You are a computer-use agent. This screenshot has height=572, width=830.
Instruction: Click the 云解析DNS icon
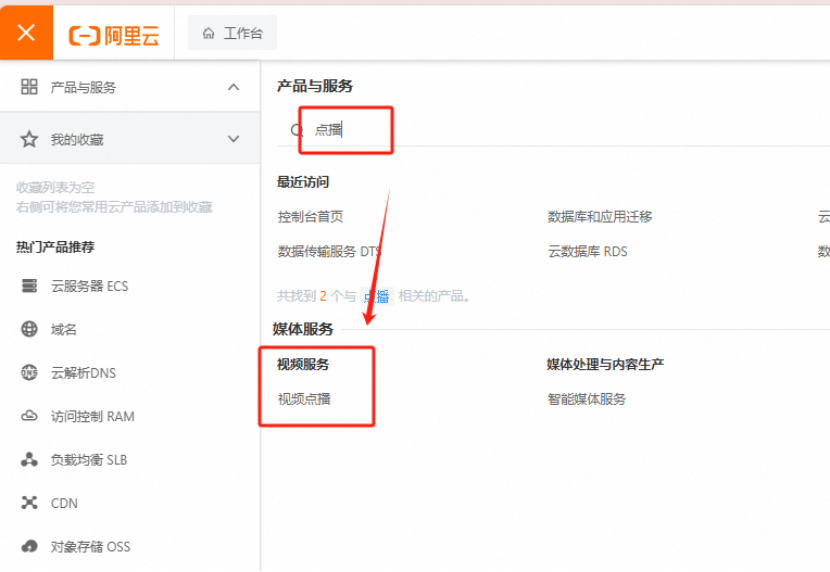point(29,373)
